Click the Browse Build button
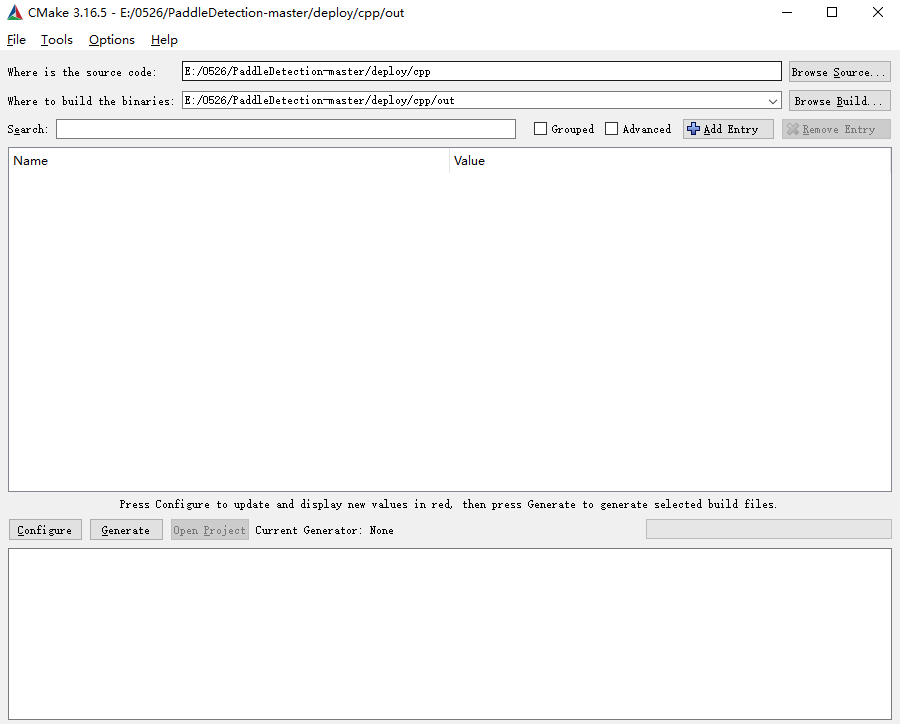The width and height of the screenshot is (900, 724). coord(839,101)
